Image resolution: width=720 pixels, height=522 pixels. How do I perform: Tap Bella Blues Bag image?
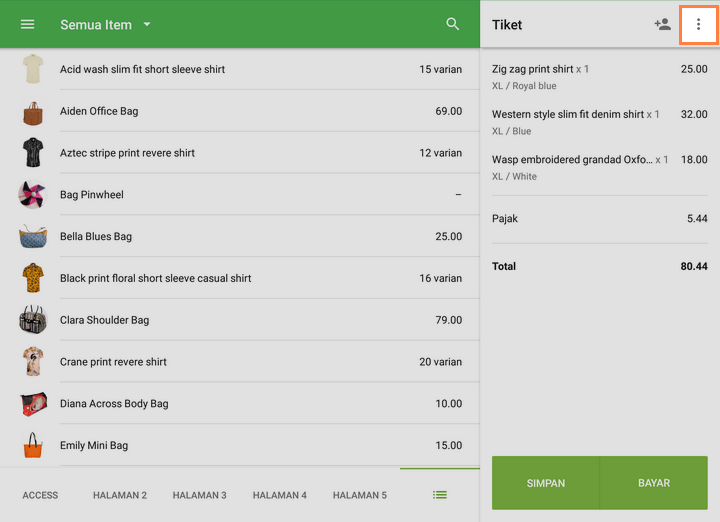33,236
